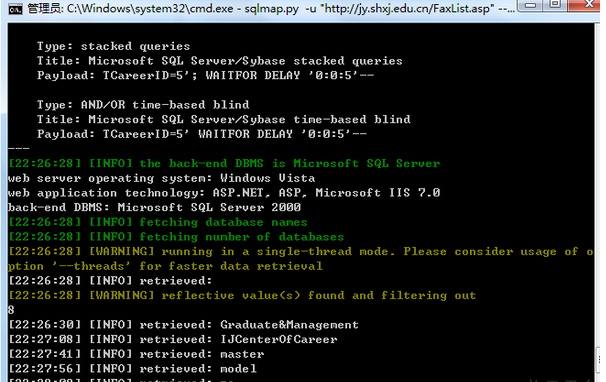Click the title bar text with sqlmap.py command
The height and width of the screenshot is (382, 606).
[x=271, y=8]
